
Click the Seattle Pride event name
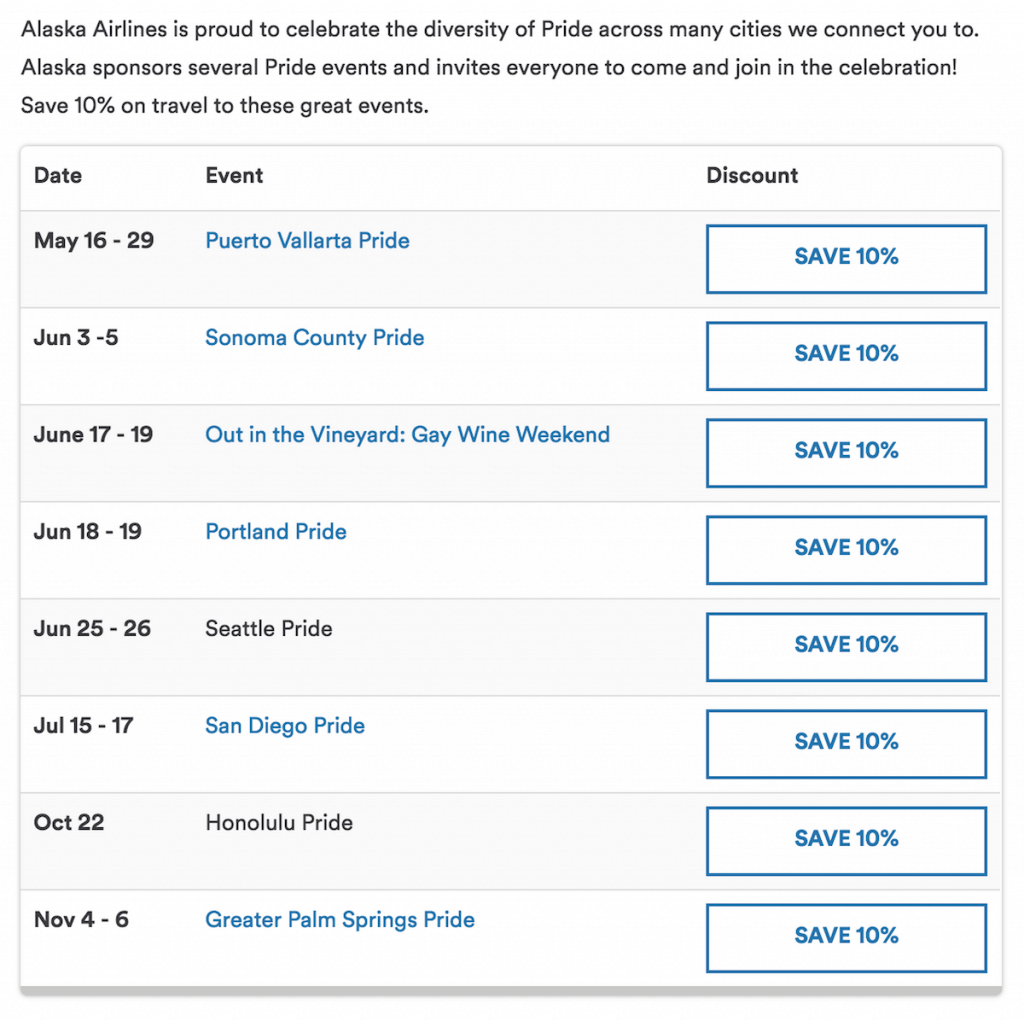[269, 629]
